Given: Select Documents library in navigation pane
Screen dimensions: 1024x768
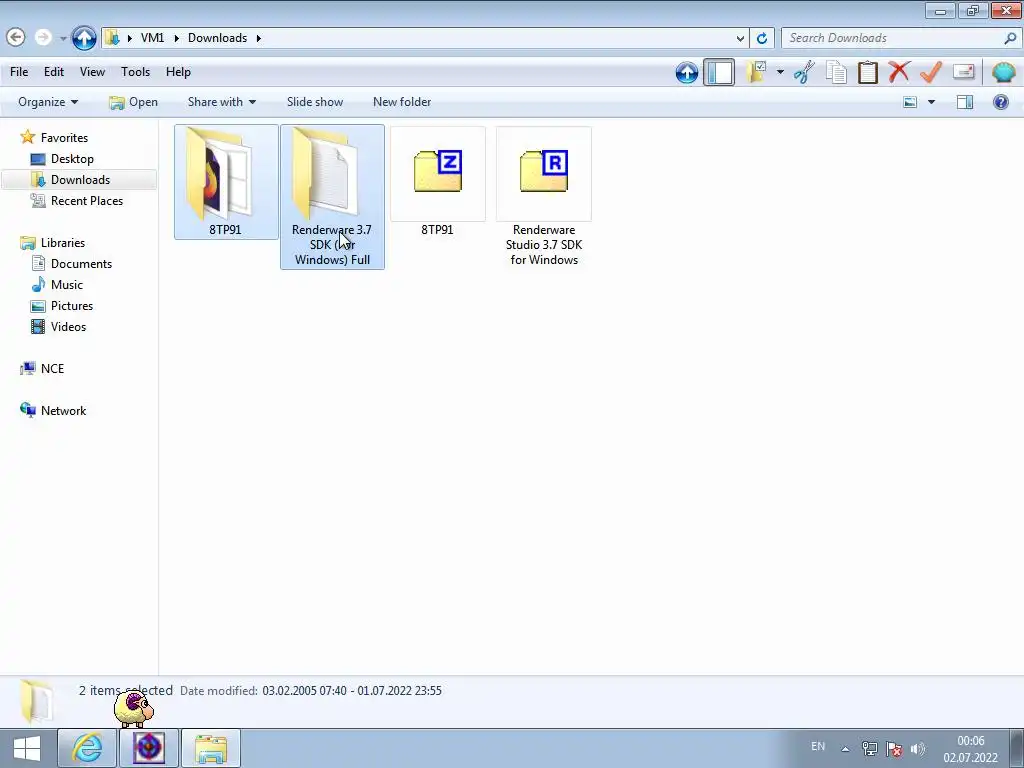Looking at the screenshot, I should tap(81, 264).
